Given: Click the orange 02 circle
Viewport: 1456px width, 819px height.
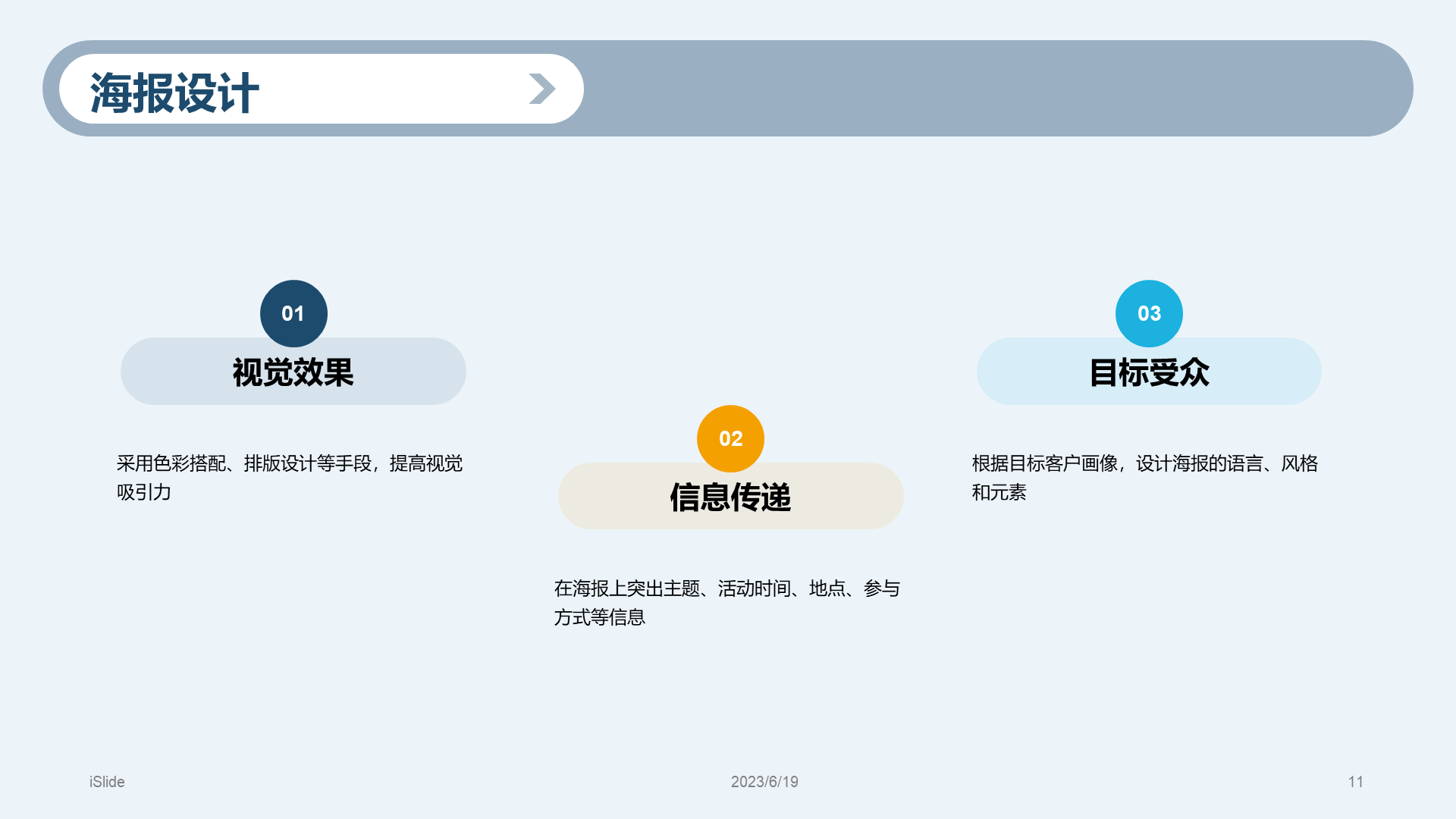Looking at the screenshot, I should 730,438.
